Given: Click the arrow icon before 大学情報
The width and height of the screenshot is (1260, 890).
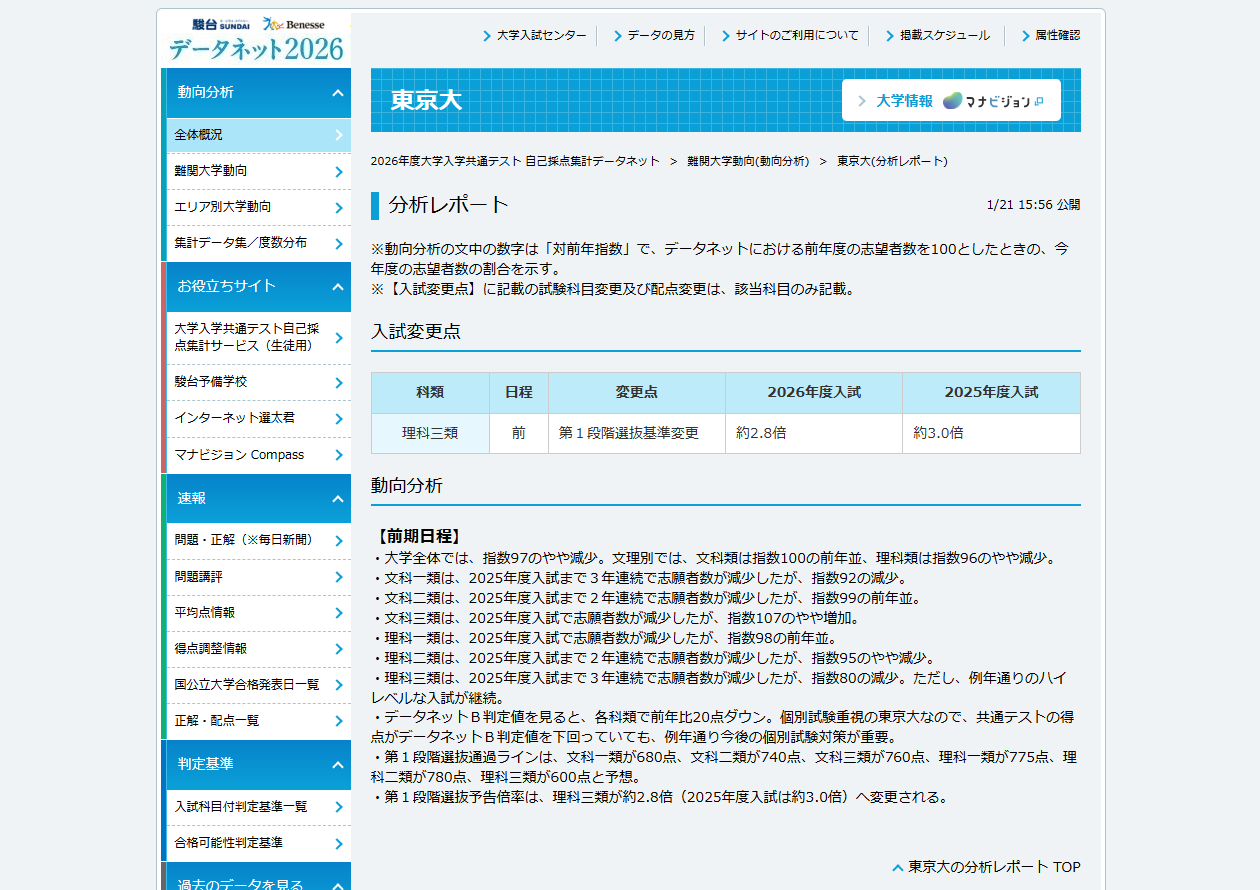Looking at the screenshot, I should (x=862, y=100).
